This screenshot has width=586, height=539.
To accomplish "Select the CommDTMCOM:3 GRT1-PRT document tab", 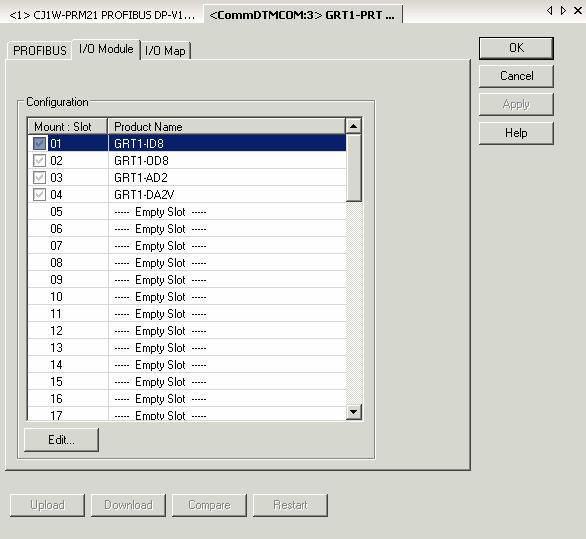I will pos(303,15).
